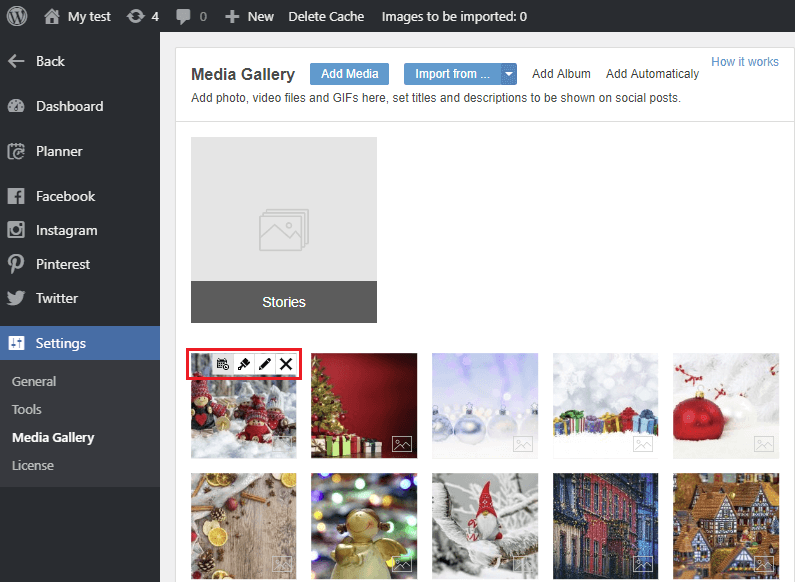Select the dried oranges on wood thumbnail

[244, 526]
